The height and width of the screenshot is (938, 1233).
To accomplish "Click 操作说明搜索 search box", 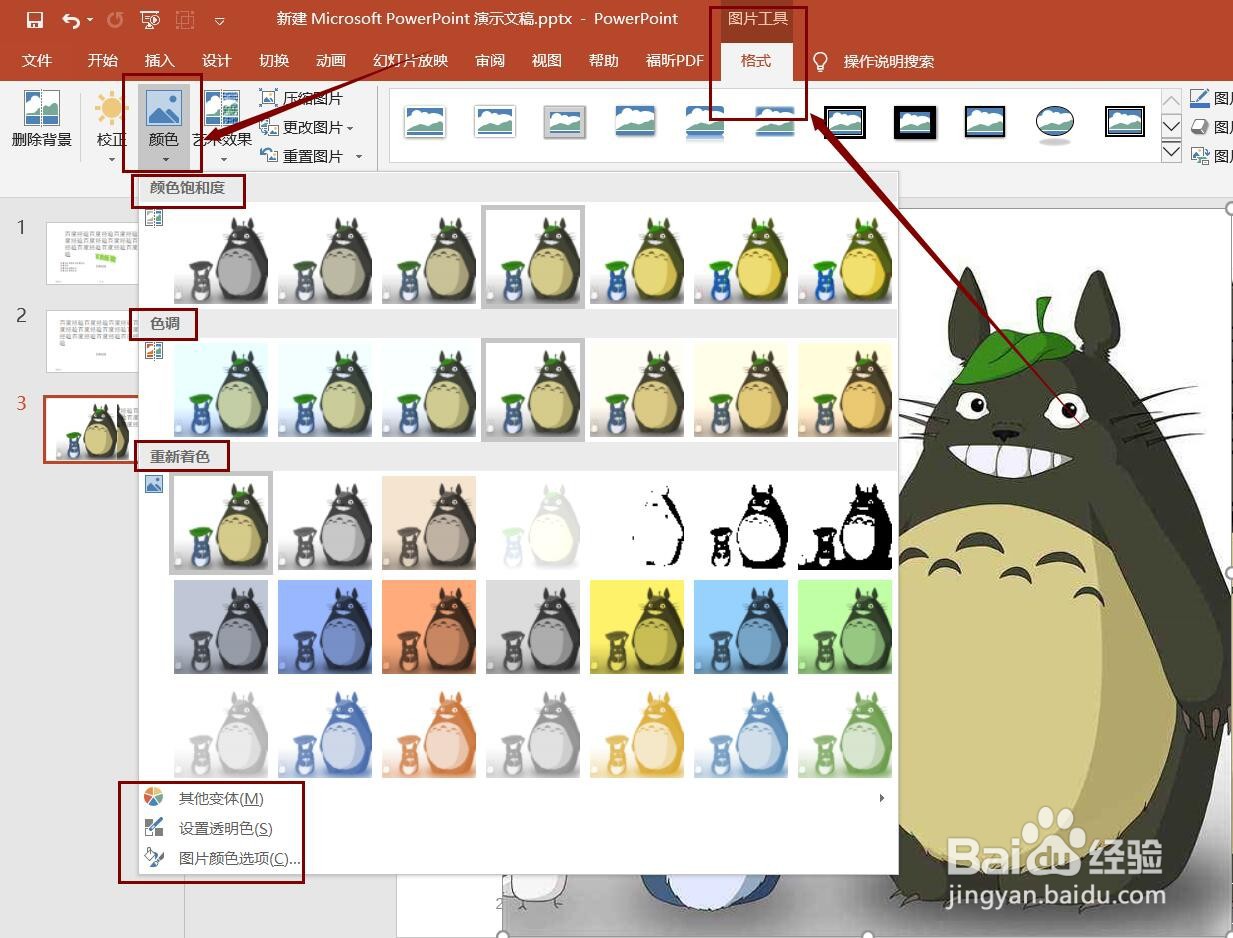I will coord(888,61).
